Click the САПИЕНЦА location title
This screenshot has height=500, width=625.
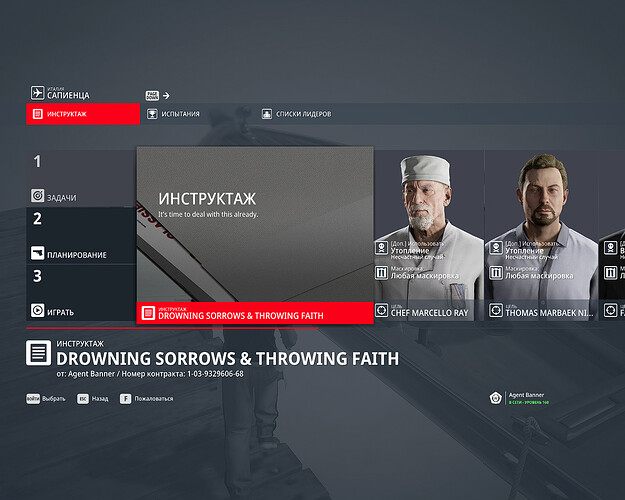pyautogui.click(x=68, y=95)
